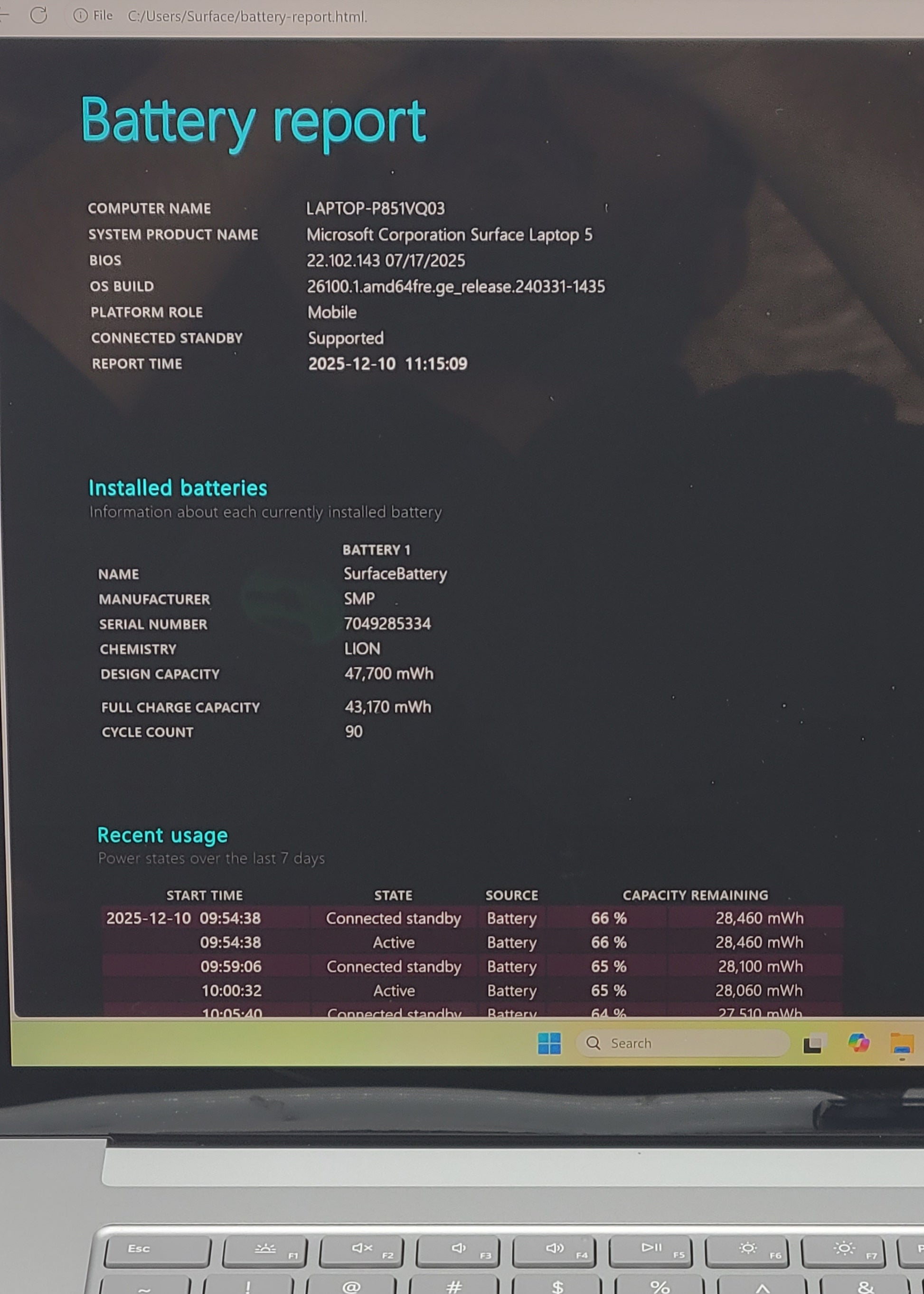Click the battery-report.html address bar
924x1294 pixels.
[247, 17]
